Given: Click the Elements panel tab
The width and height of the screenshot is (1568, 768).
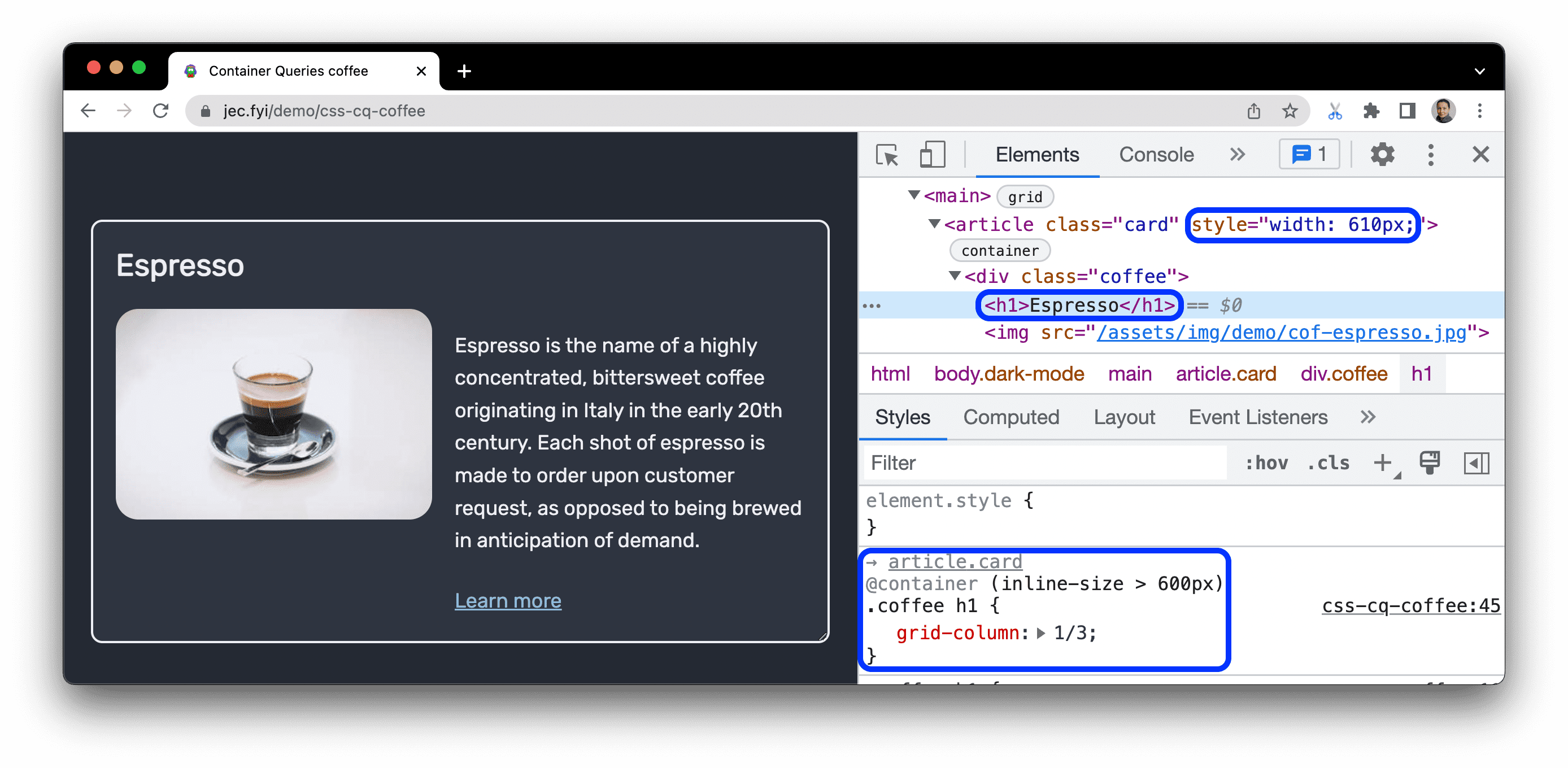Looking at the screenshot, I should tap(1037, 155).
